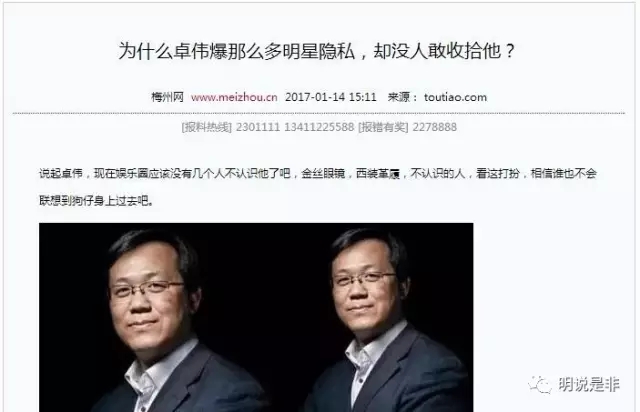Click the 来源： label
This screenshot has height=412, width=640.
click(x=403, y=98)
